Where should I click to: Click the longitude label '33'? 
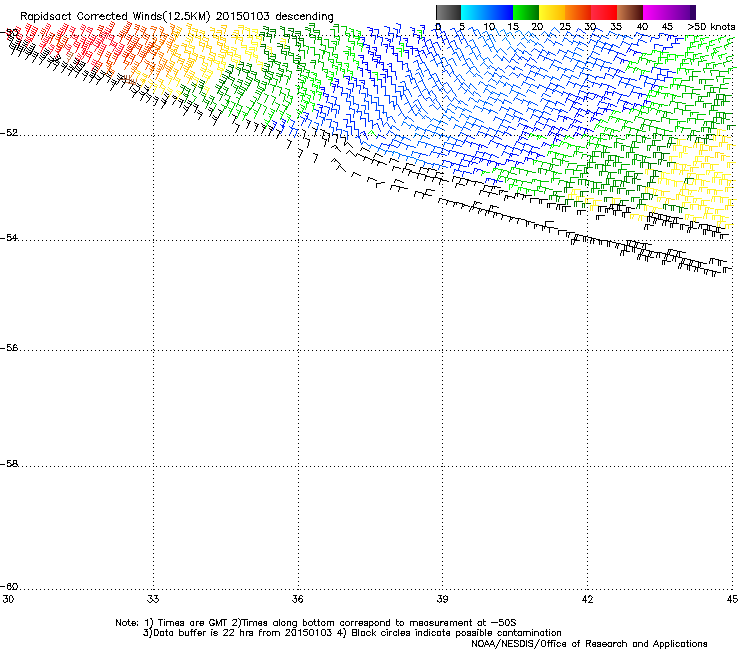(153, 599)
